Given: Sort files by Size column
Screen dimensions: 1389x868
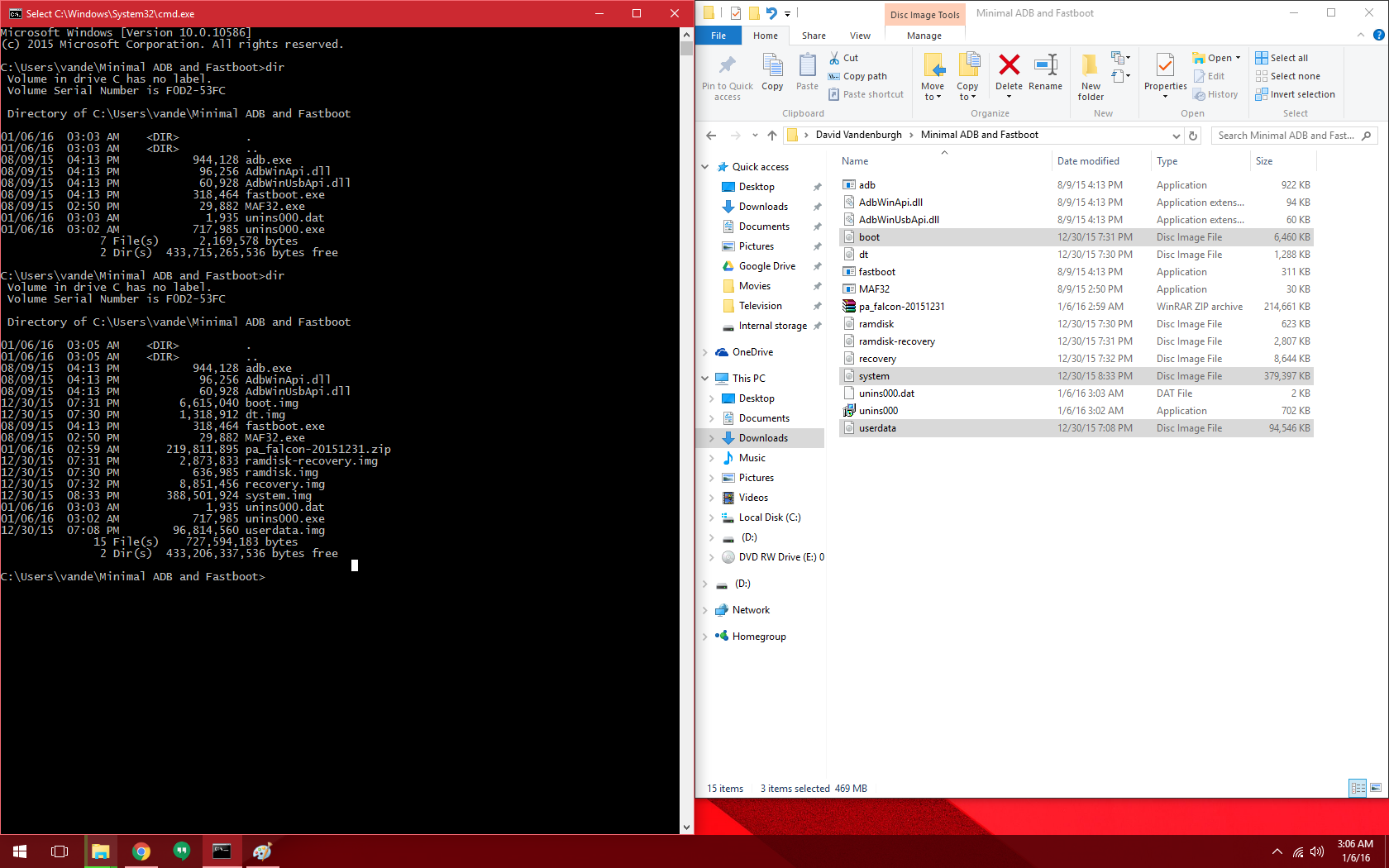Looking at the screenshot, I should (1264, 161).
